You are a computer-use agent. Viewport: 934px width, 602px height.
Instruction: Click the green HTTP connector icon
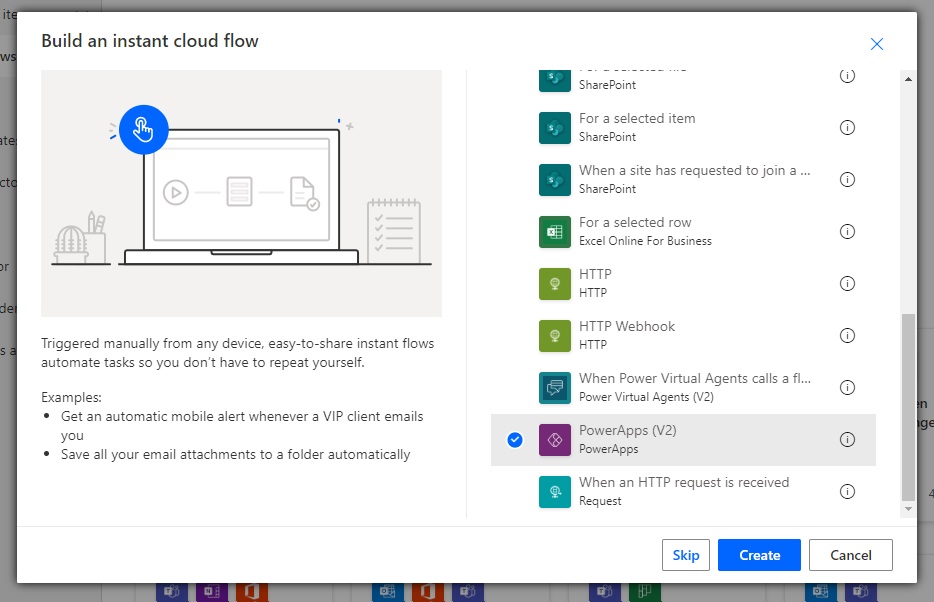[554, 283]
